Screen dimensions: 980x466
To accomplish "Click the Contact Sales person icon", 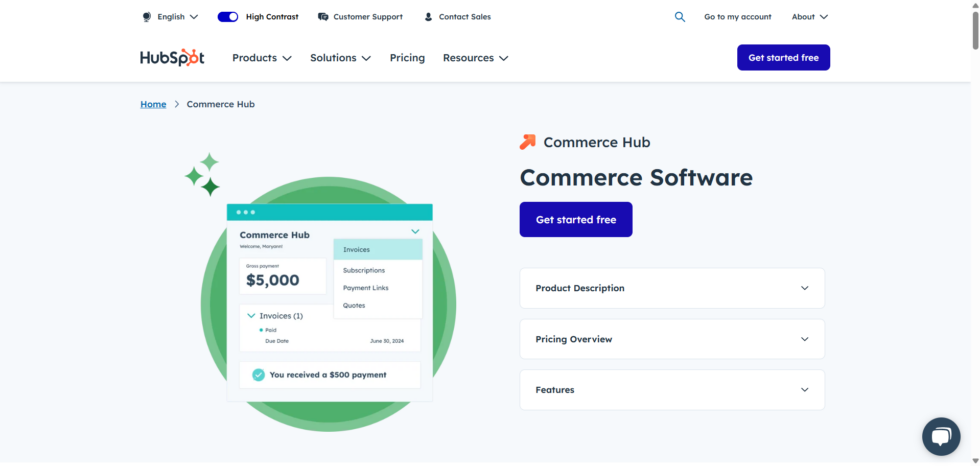I will click(x=428, y=17).
